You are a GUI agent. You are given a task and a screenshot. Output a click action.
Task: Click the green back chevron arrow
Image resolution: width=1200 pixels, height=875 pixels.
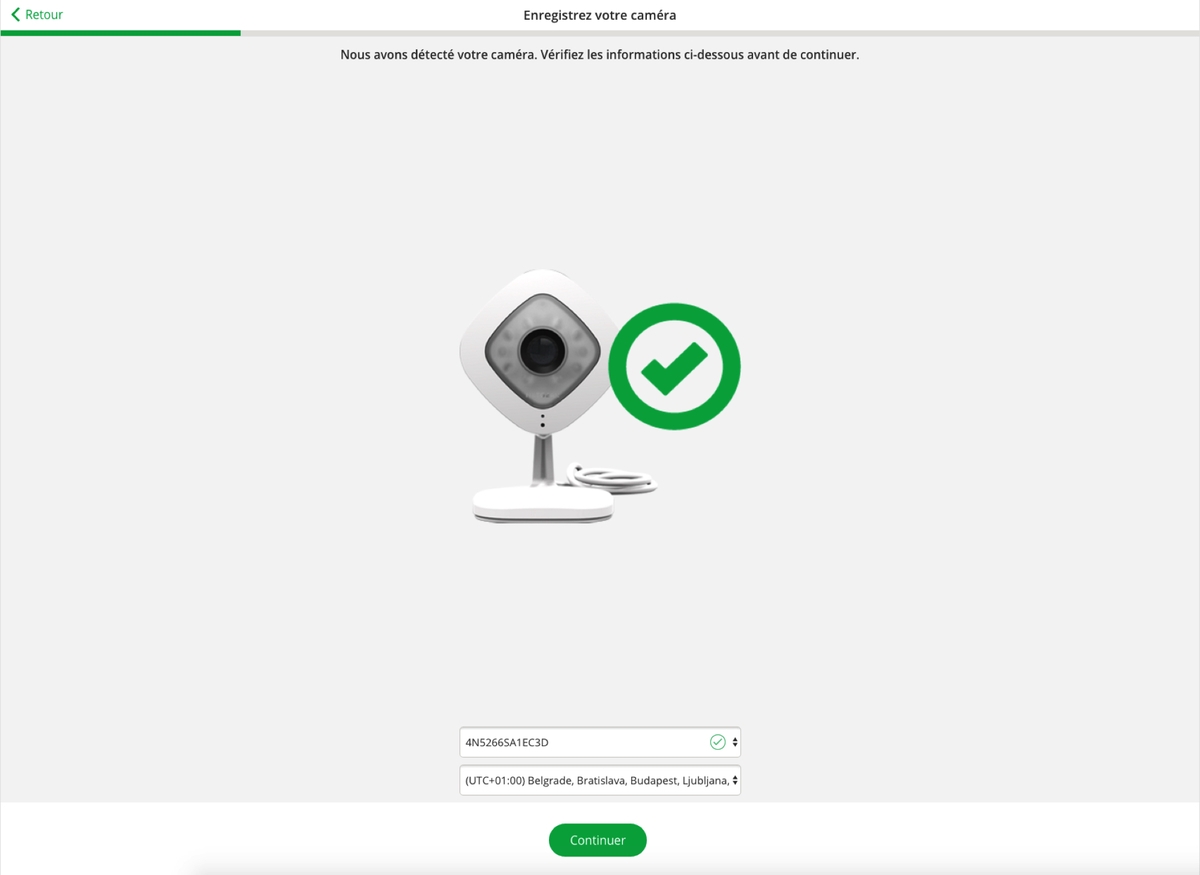pos(15,15)
